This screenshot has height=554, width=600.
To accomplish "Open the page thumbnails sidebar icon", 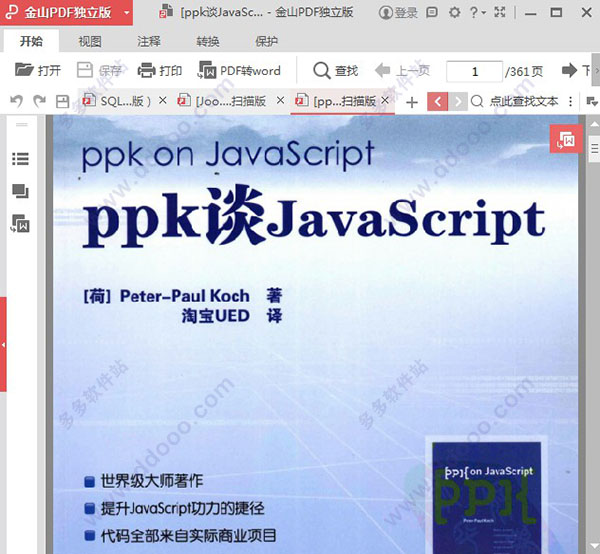I will click(x=21, y=191).
